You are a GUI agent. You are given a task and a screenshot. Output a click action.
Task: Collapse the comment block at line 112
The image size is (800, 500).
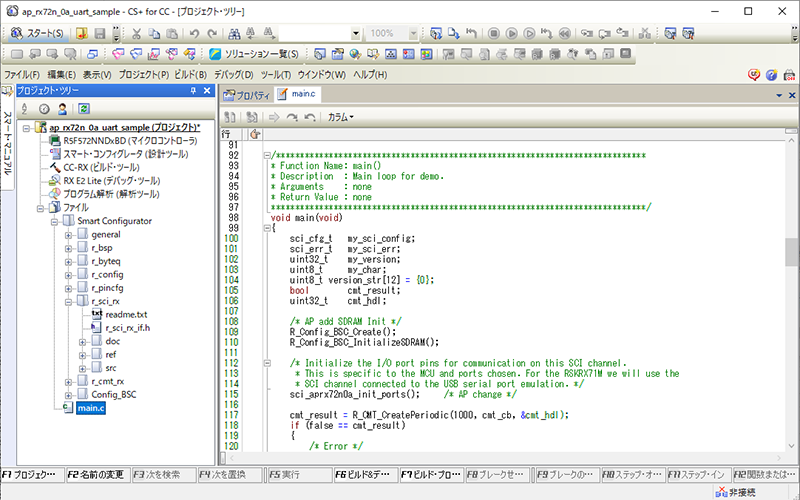tap(267, 363)
